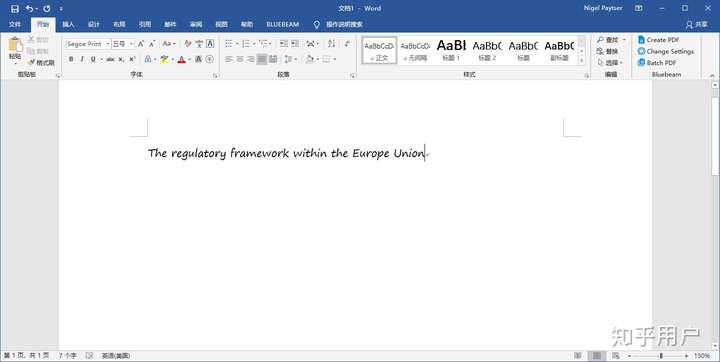Save the document via quick access icon
720x362 pixels.
point(15,9)
